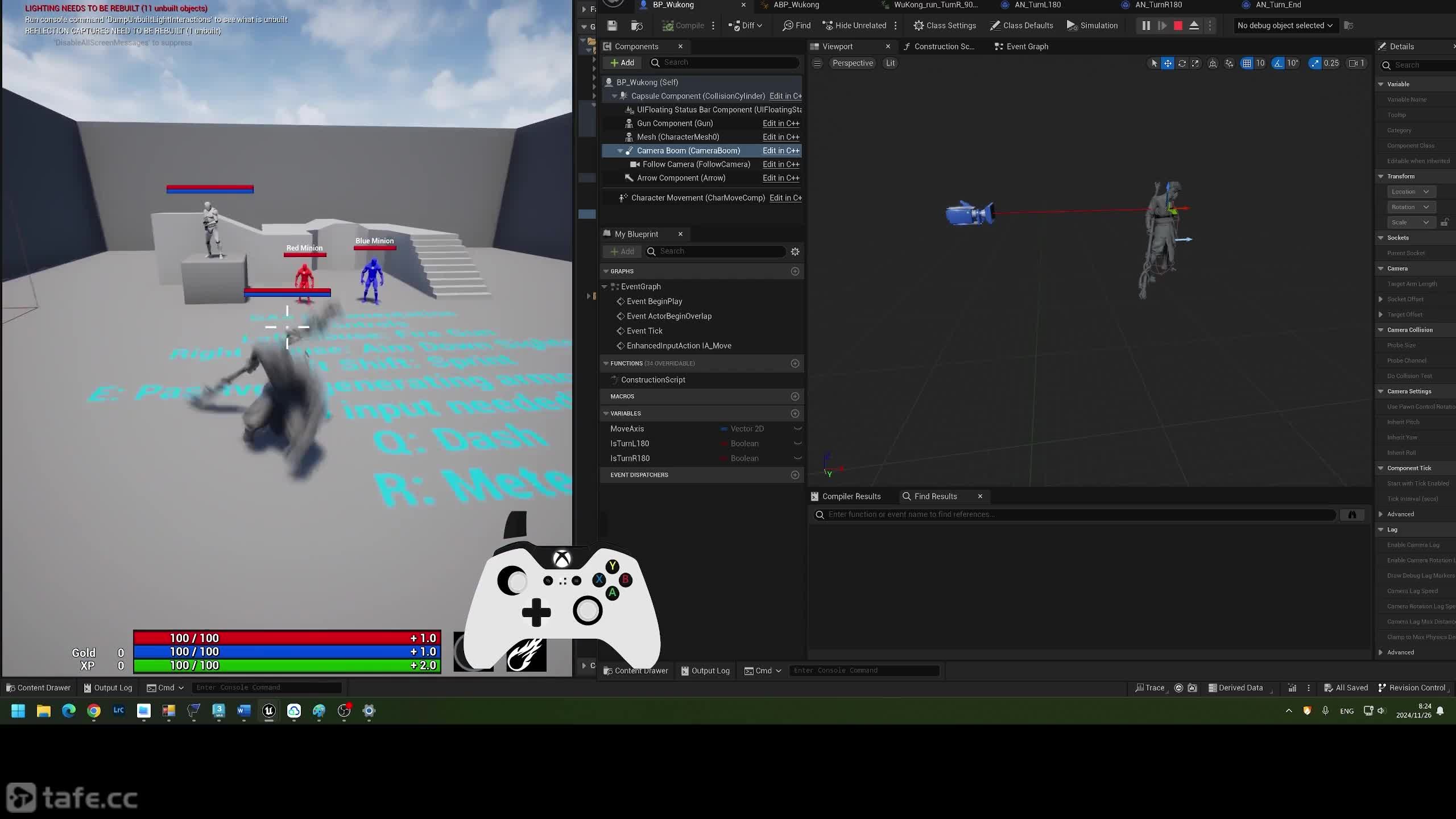The width and height of the screenshot is (1456, 819).
Task: Open My Blueprint settings gear
Action: (x=795, y=251)
